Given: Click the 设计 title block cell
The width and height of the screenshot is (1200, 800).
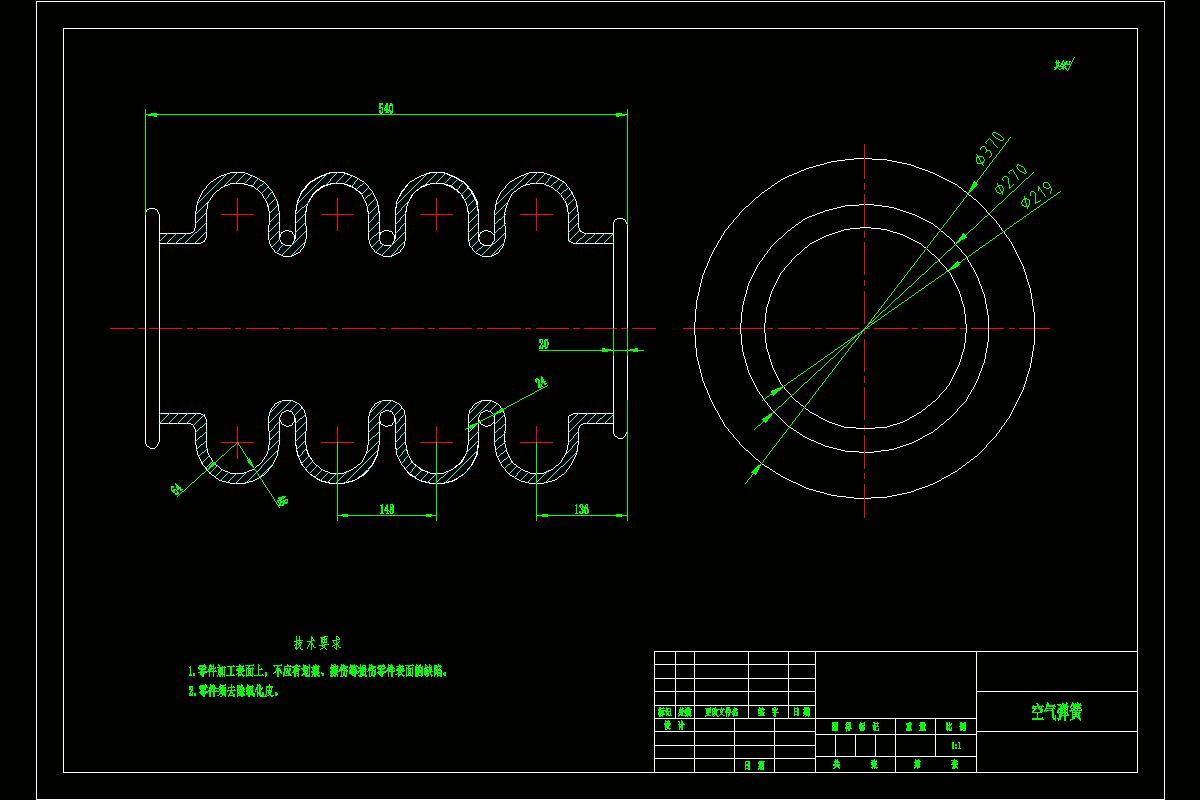Looking at the screenshot, I should click(x=674, y=727).
